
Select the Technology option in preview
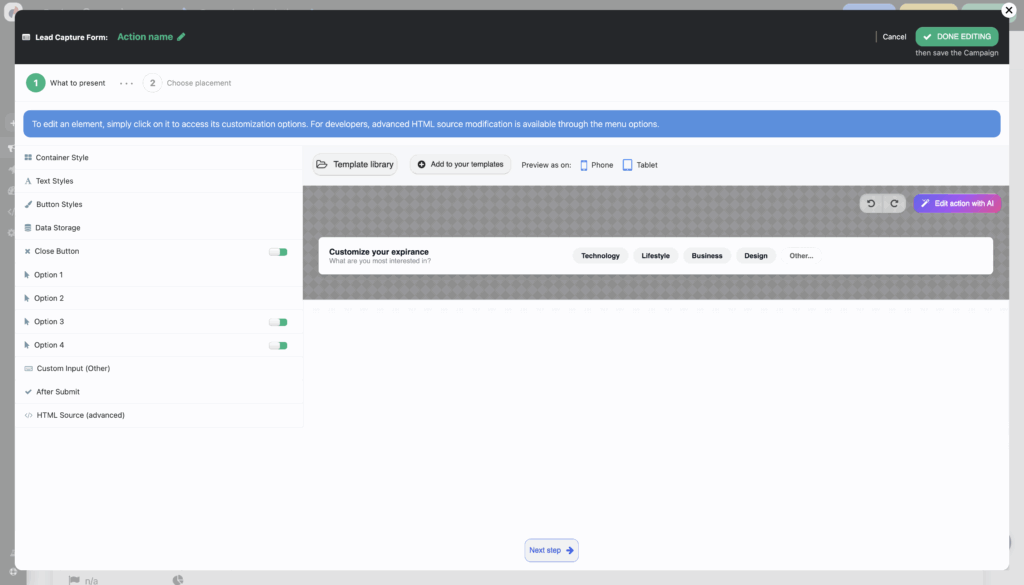coord(600,256)
